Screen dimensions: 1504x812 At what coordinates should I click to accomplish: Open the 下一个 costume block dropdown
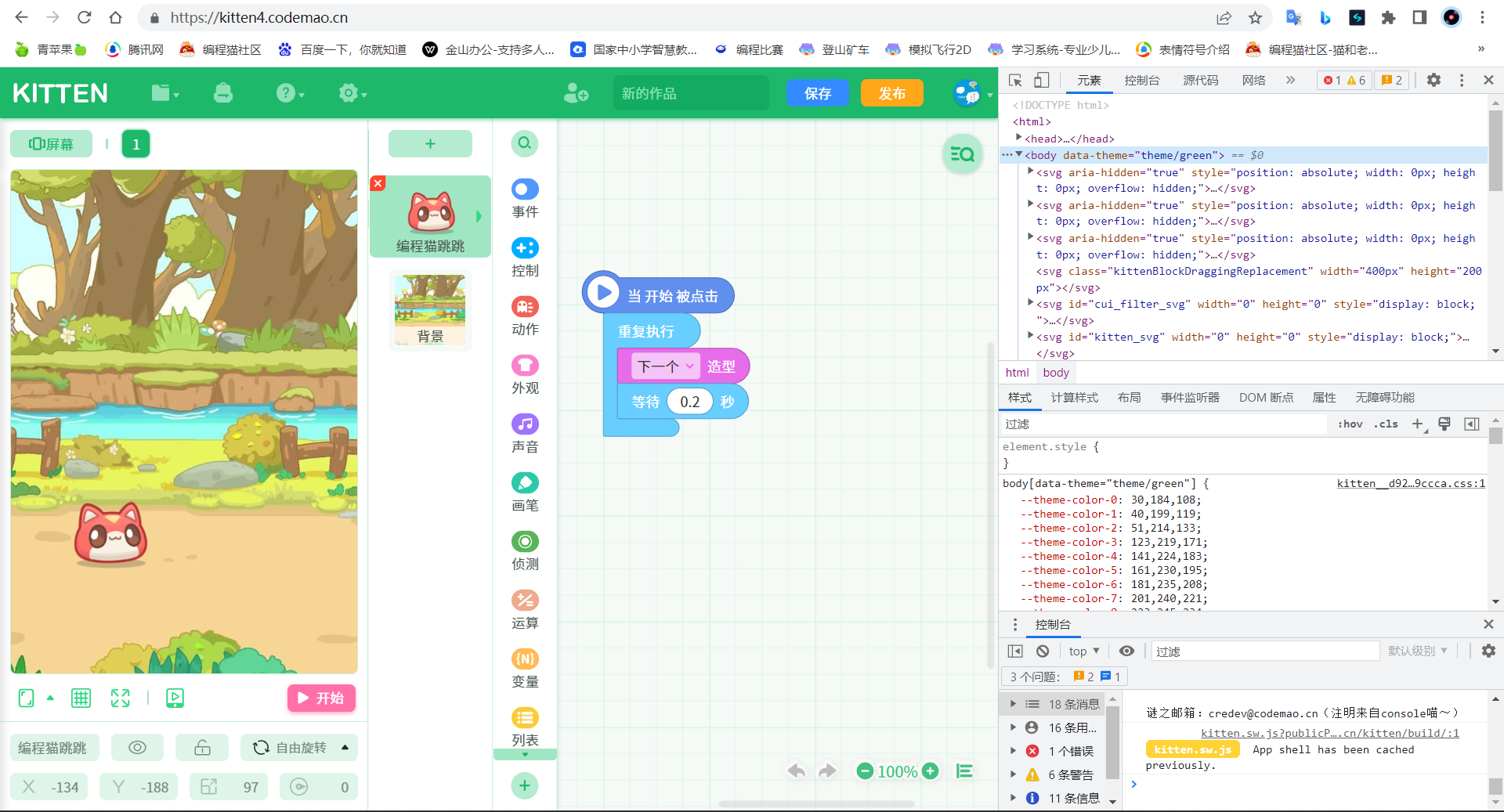666,366
